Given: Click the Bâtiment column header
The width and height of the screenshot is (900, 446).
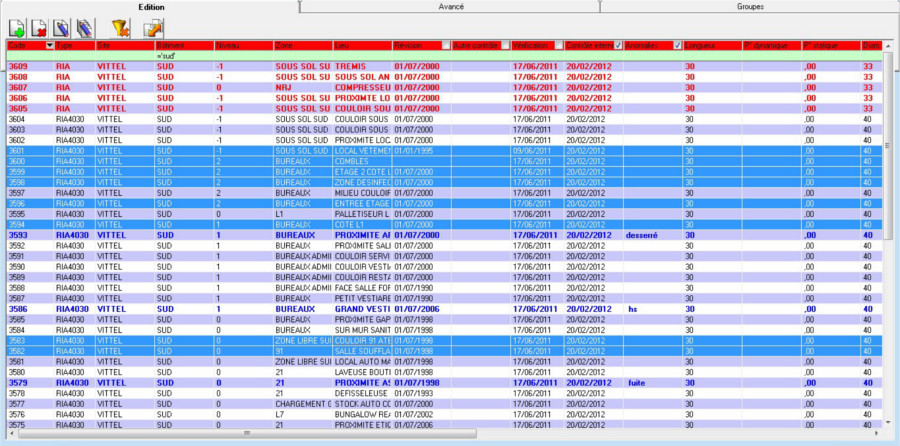Looking at the screenshot, I should tap(184, 45).
